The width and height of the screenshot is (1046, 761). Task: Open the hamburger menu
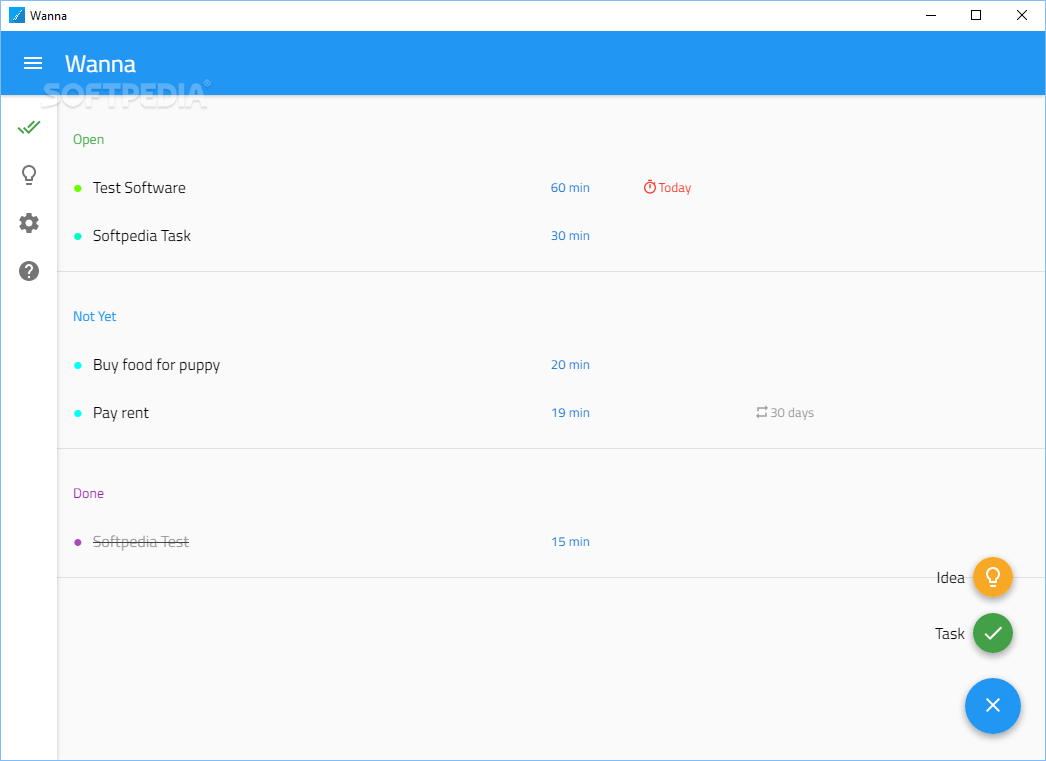[33, 63]
